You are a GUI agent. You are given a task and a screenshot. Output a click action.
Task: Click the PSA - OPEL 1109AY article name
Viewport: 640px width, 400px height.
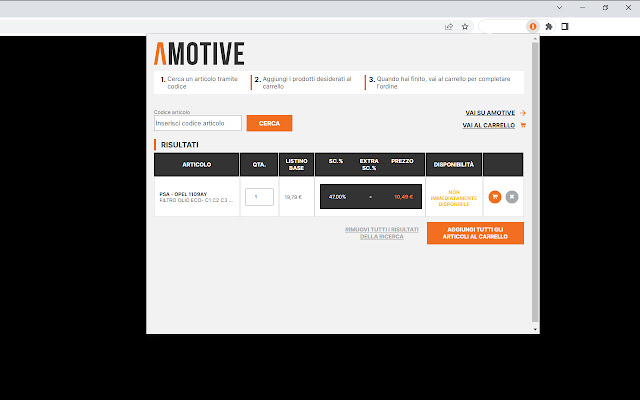pos(183,194)
